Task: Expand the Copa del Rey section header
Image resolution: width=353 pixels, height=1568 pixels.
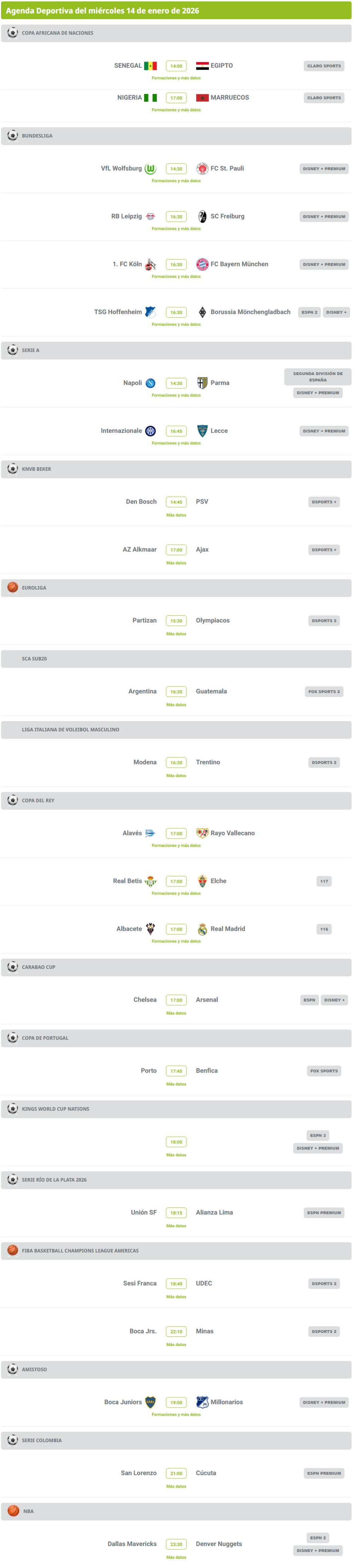Action: click(x=176, y=800)
